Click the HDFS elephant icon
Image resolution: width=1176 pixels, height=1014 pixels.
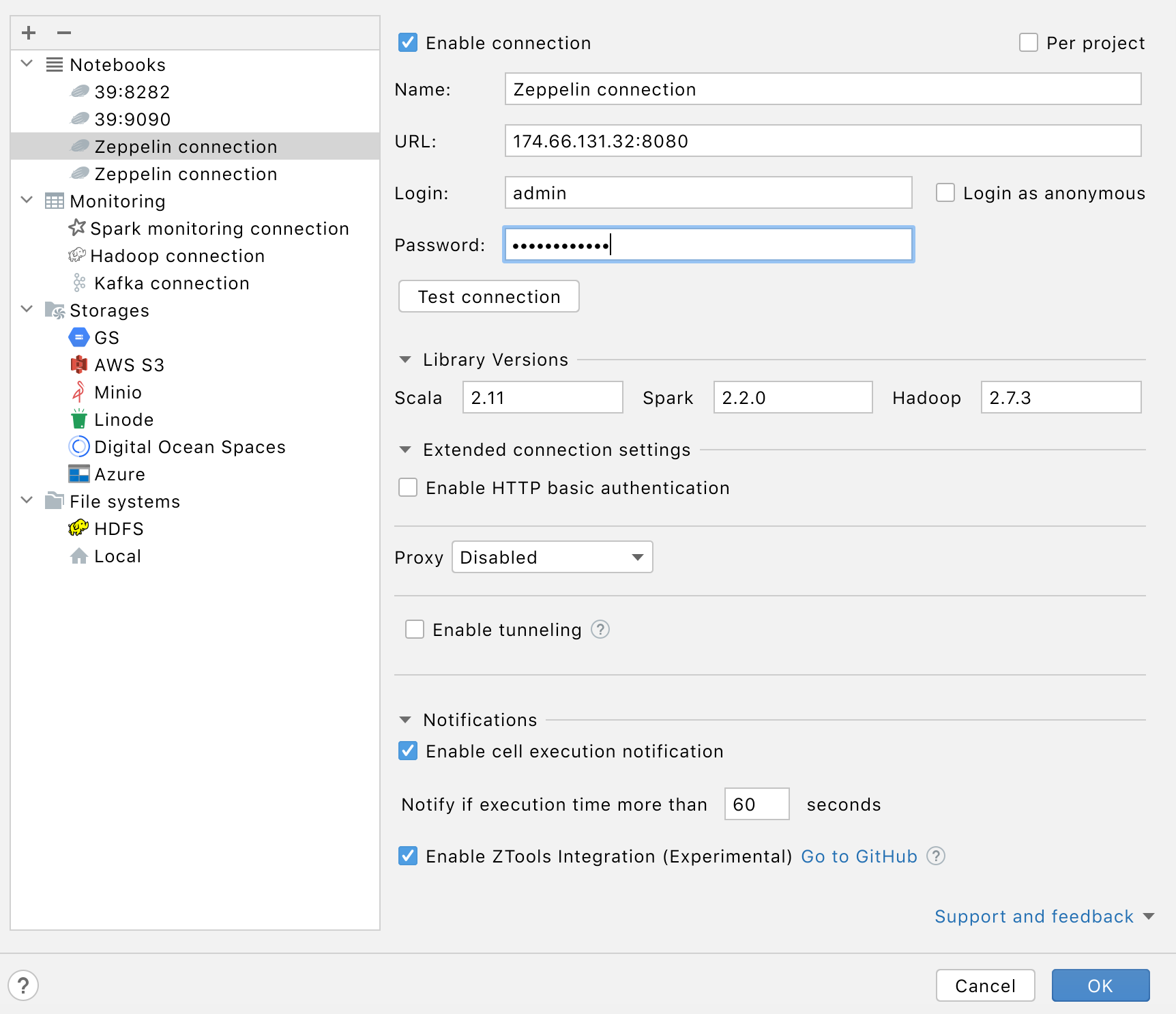pyautogui.click(x=78, y=528)
